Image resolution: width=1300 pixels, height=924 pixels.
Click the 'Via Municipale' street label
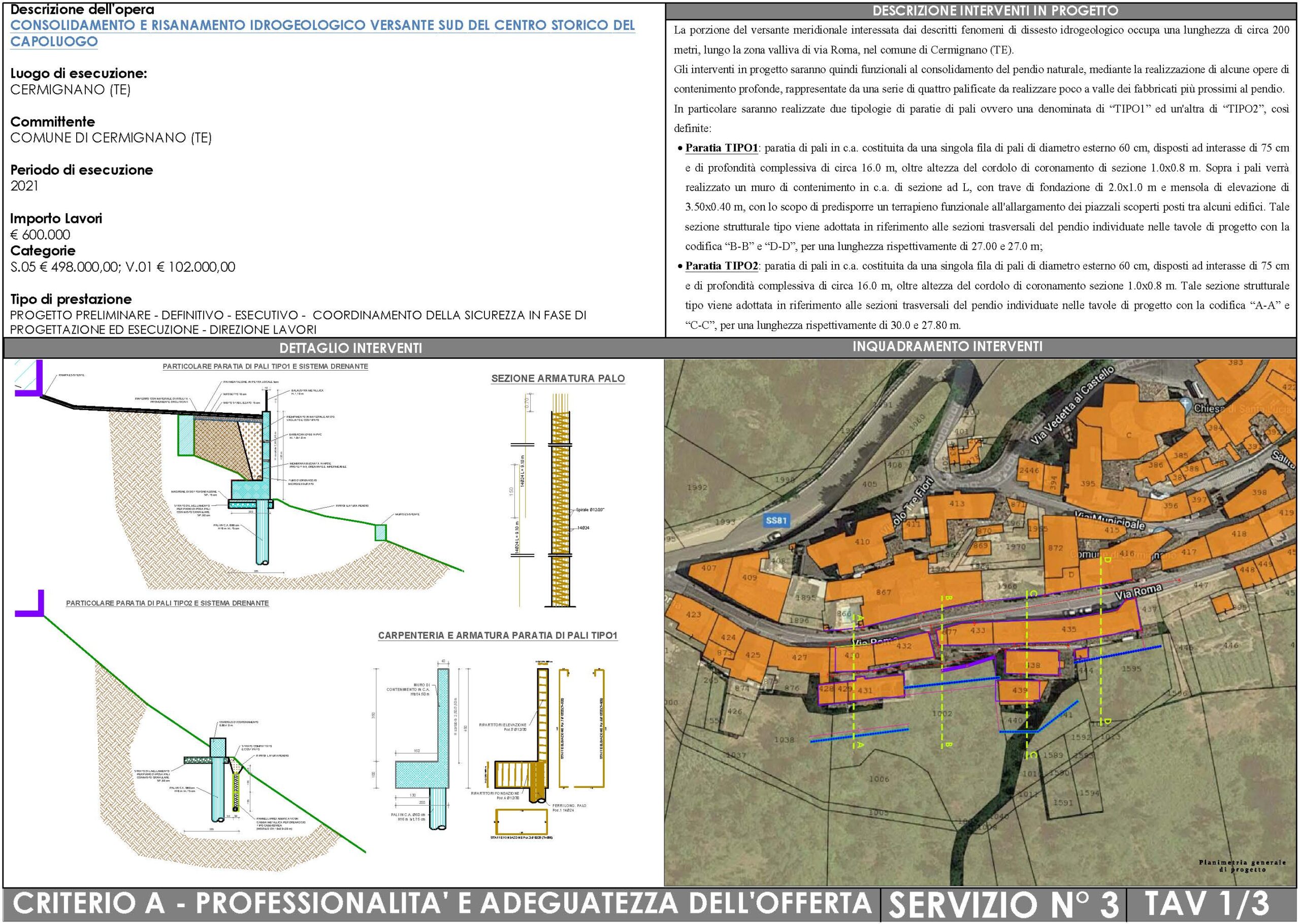click(1110, 520)
